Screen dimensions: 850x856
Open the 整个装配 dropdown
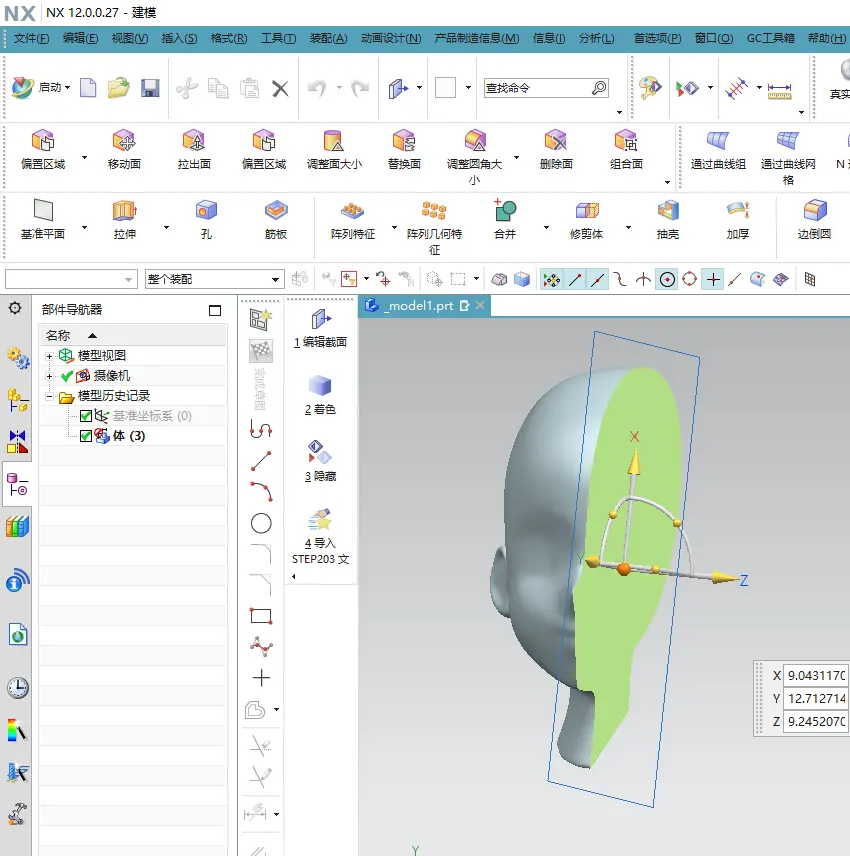click(x=215, y=280)
